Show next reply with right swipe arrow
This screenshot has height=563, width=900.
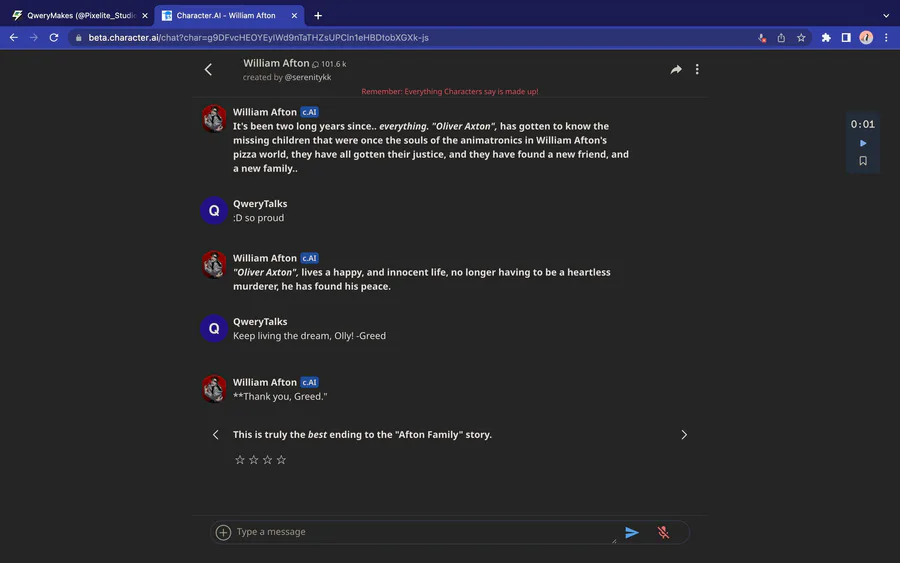pyautogui.click(x=684, y=435)
